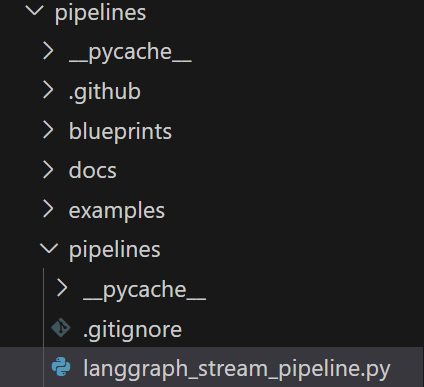424x387 pixels.
Task: Collapse the nested pipelines subfolder chevron
Action: [x=49, y=248]
